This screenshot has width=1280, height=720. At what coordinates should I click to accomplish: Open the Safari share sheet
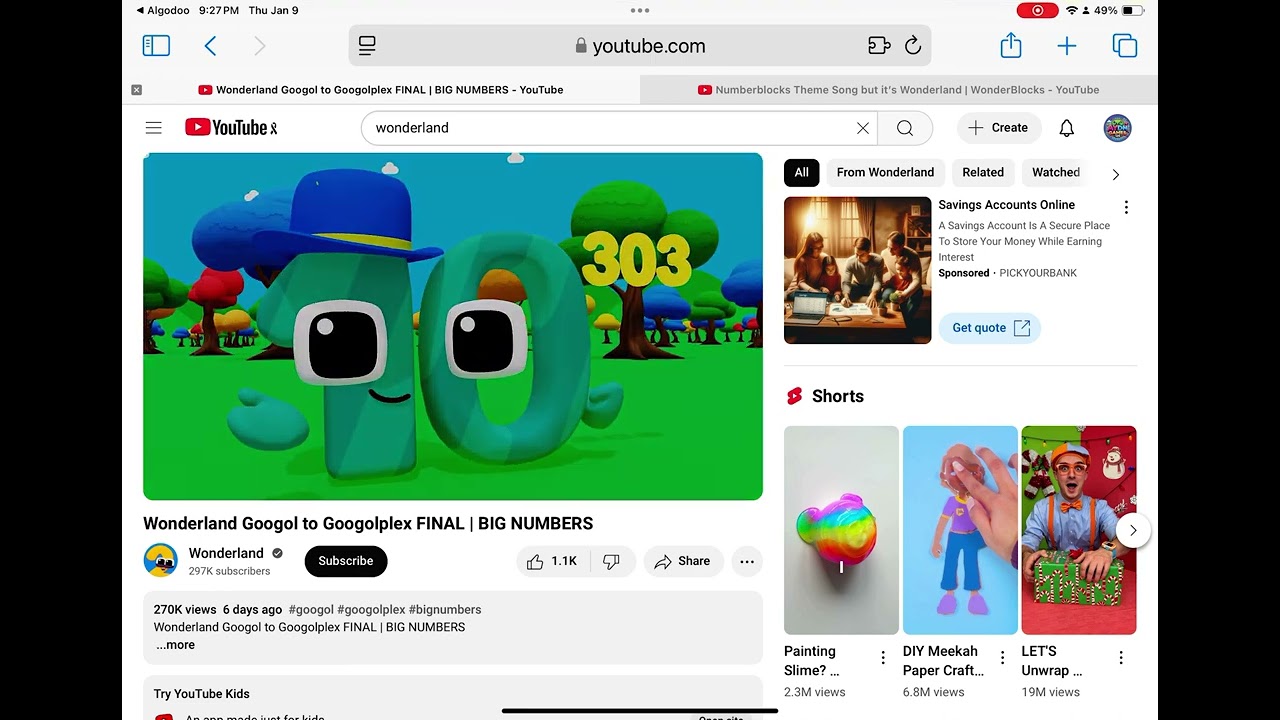(1011, 45)
